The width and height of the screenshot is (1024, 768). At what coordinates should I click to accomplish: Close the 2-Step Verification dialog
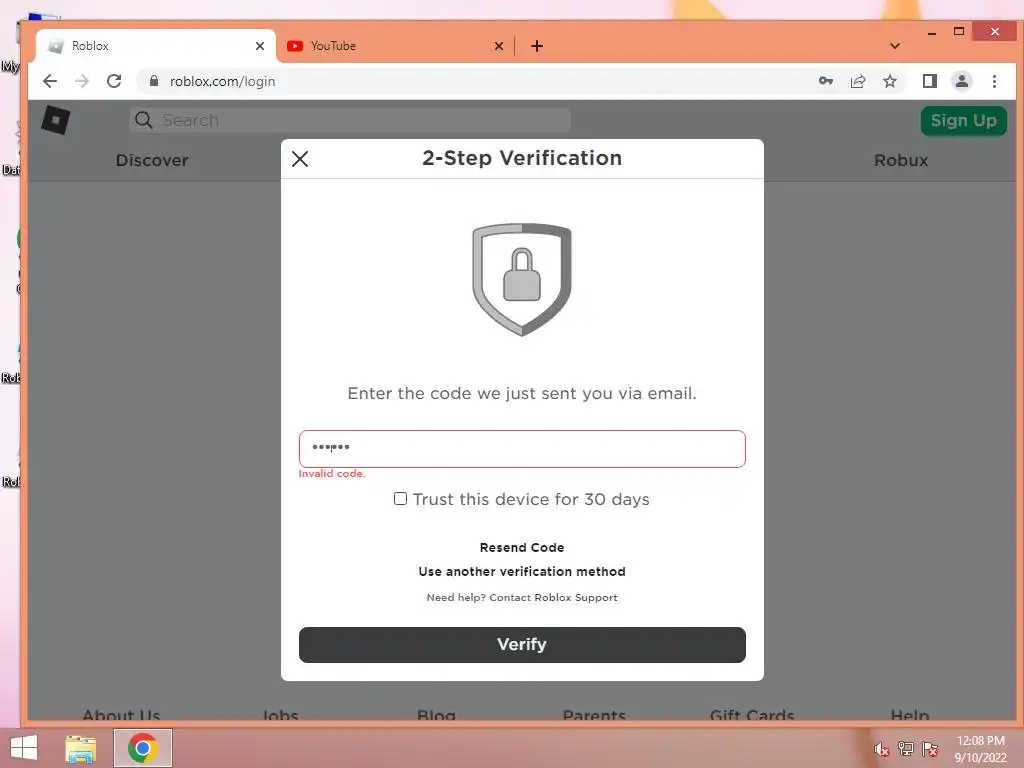300,159
